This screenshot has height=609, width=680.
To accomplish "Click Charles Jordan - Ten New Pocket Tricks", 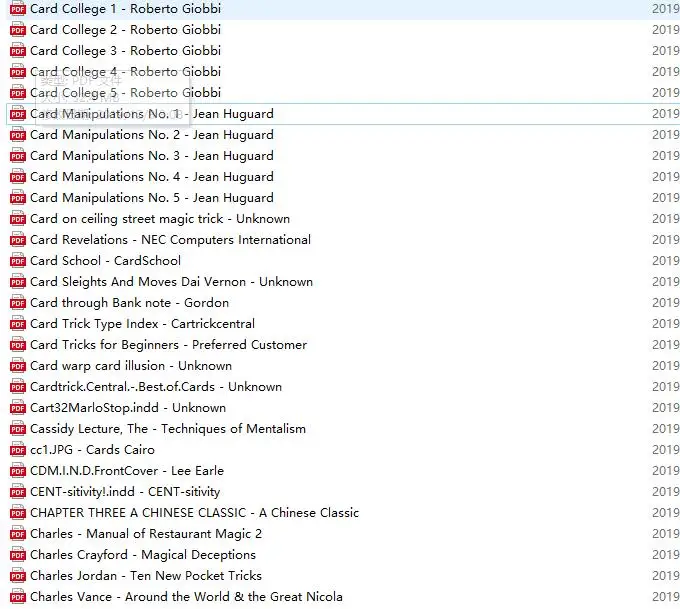I will point(145,576).
